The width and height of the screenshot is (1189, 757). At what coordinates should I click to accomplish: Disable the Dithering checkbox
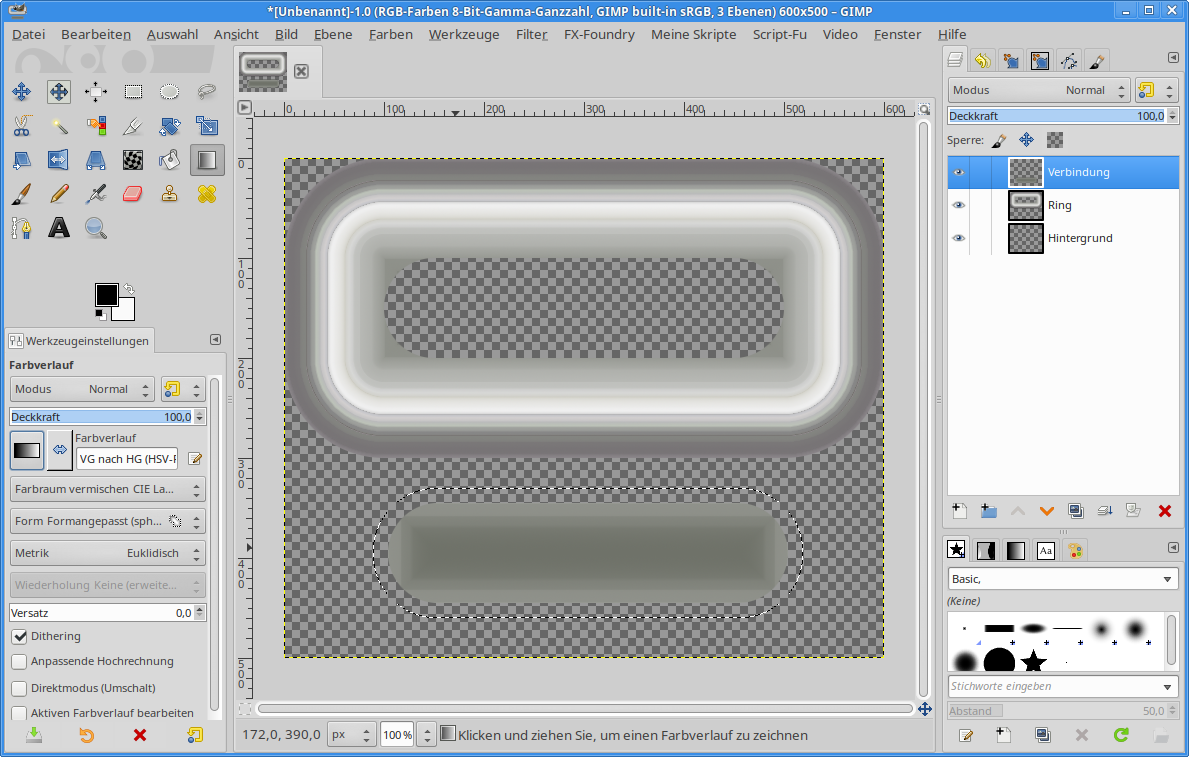[x=19, y=636]
